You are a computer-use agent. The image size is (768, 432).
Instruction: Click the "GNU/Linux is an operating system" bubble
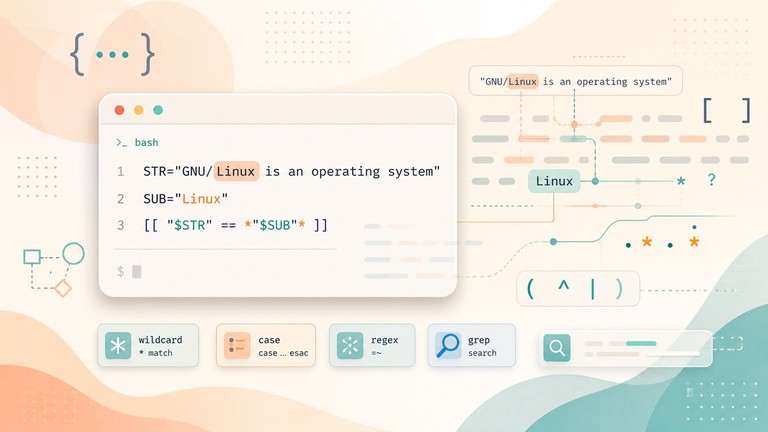576,81
